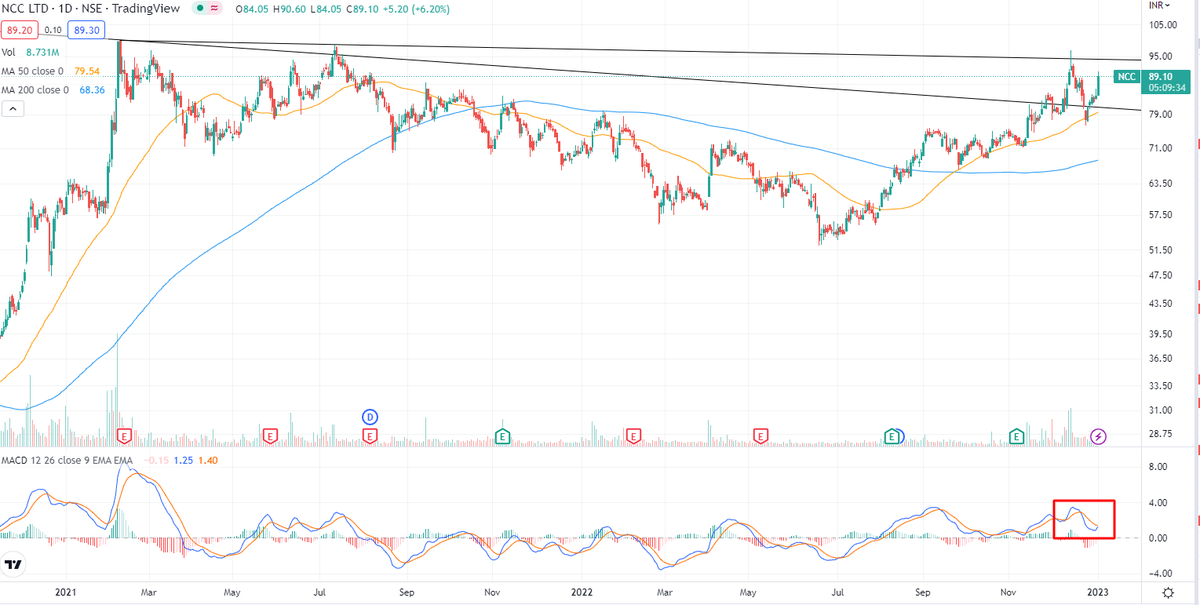Click the 105.00 price axis label

(x=1160, y=25)
